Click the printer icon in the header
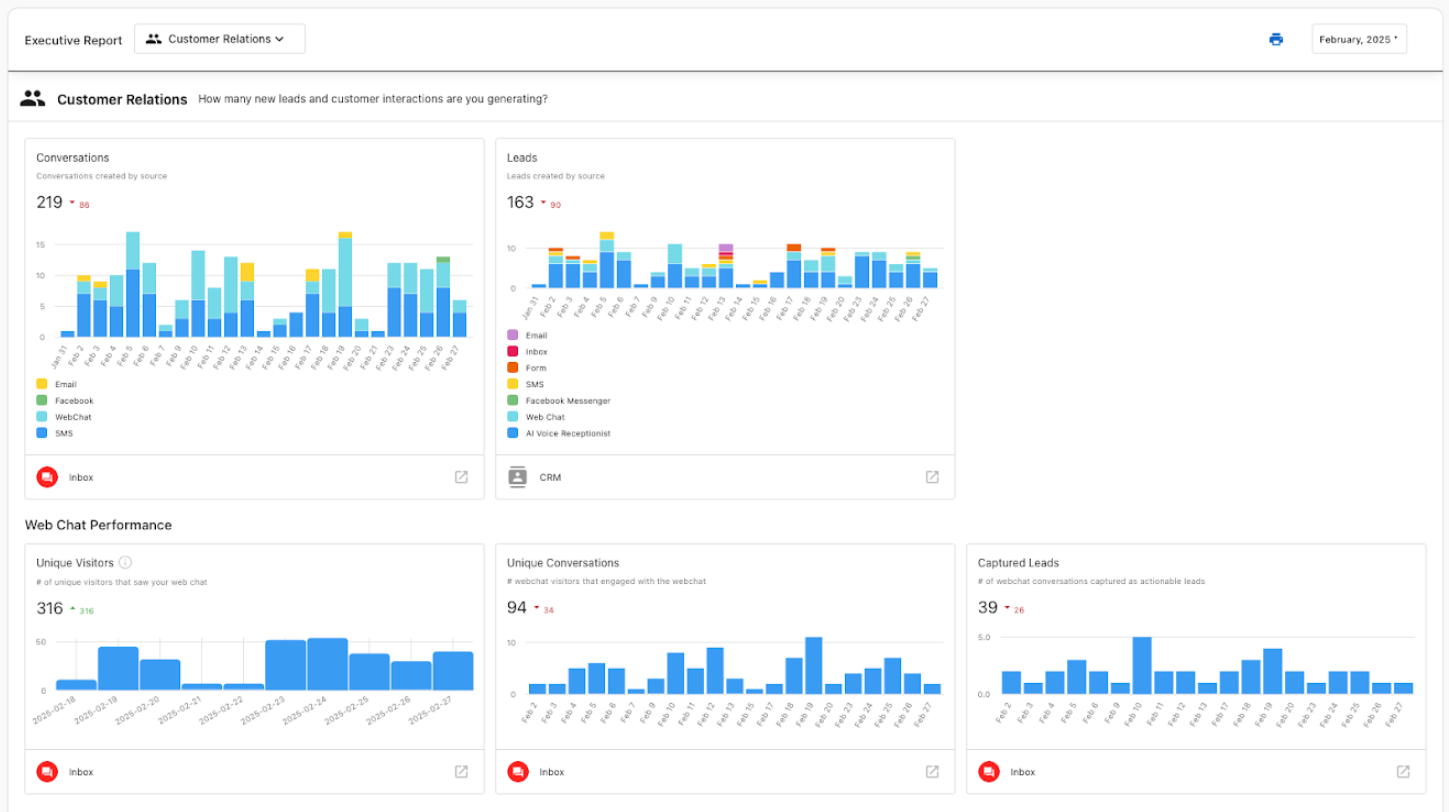 point(1275,39)
